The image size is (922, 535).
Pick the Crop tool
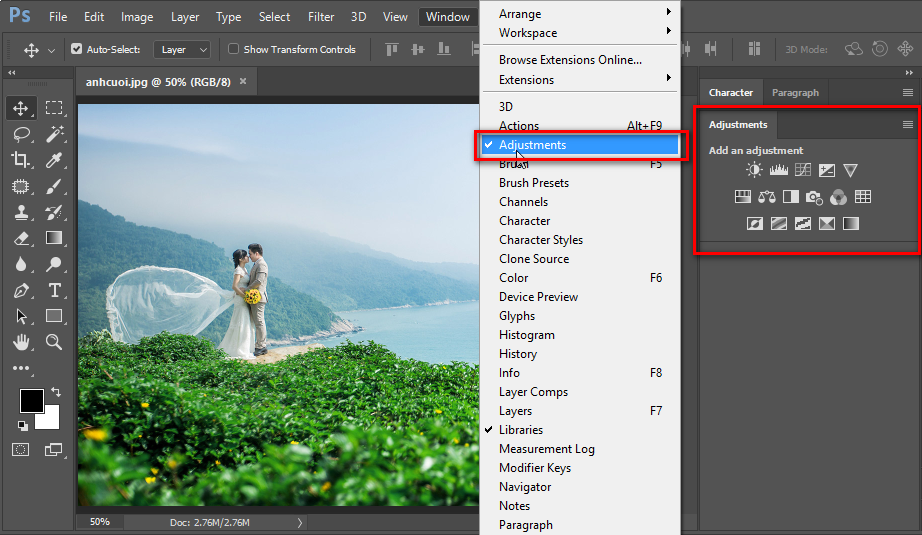tap(21, 160)
